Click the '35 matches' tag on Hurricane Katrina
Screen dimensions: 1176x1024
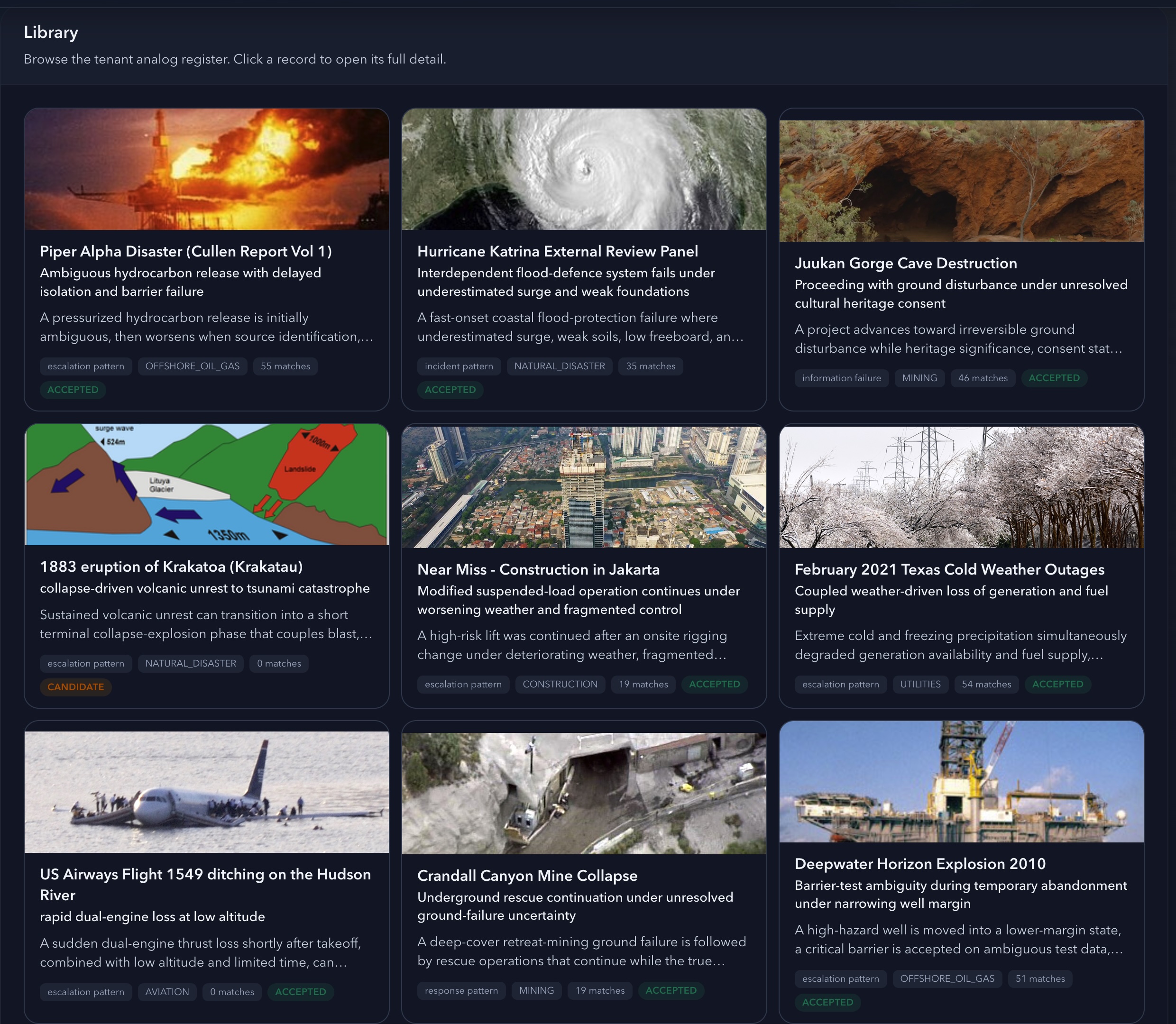click(650, 367)
